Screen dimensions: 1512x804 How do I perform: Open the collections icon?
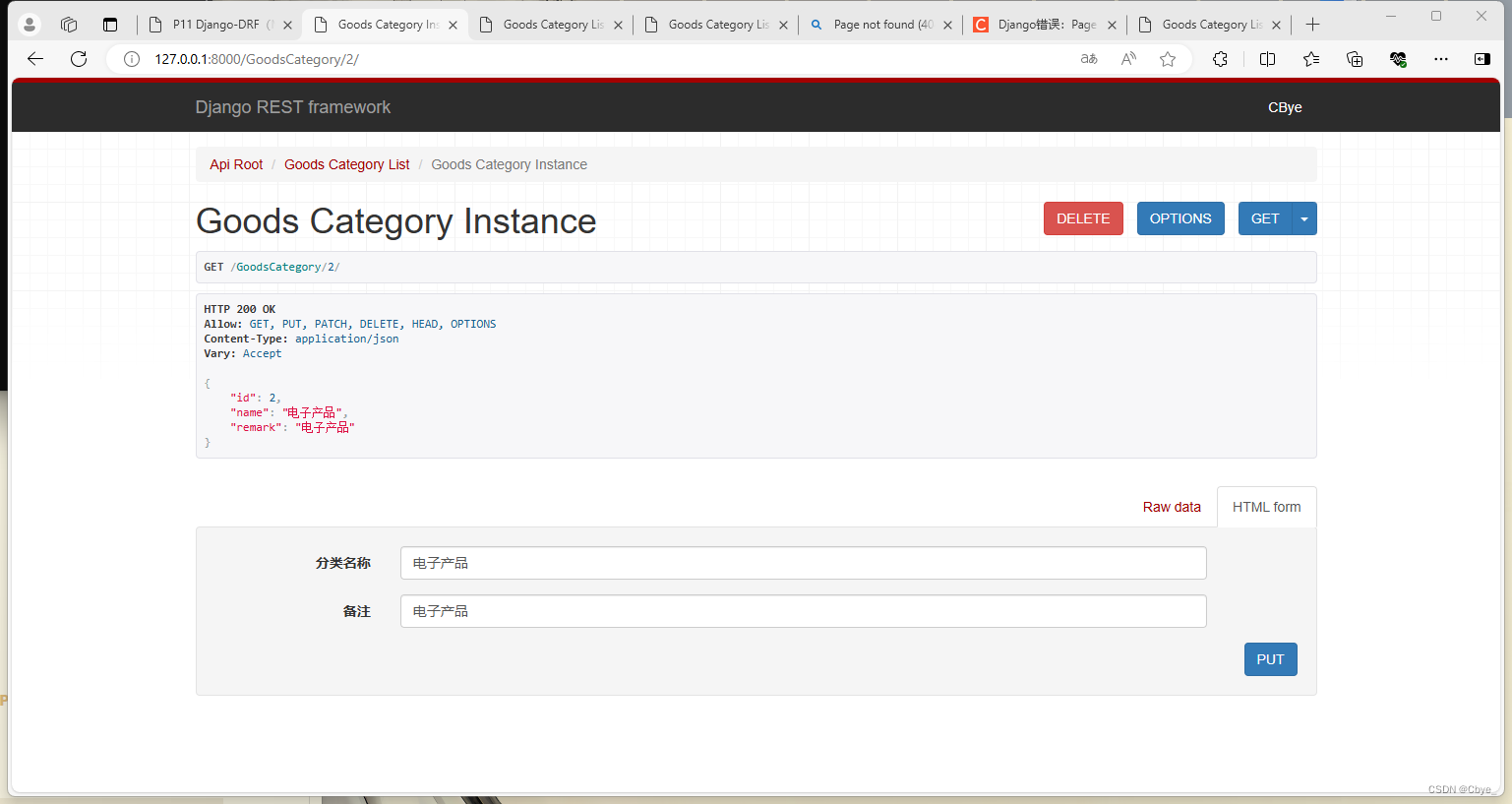coord(1355,59)
